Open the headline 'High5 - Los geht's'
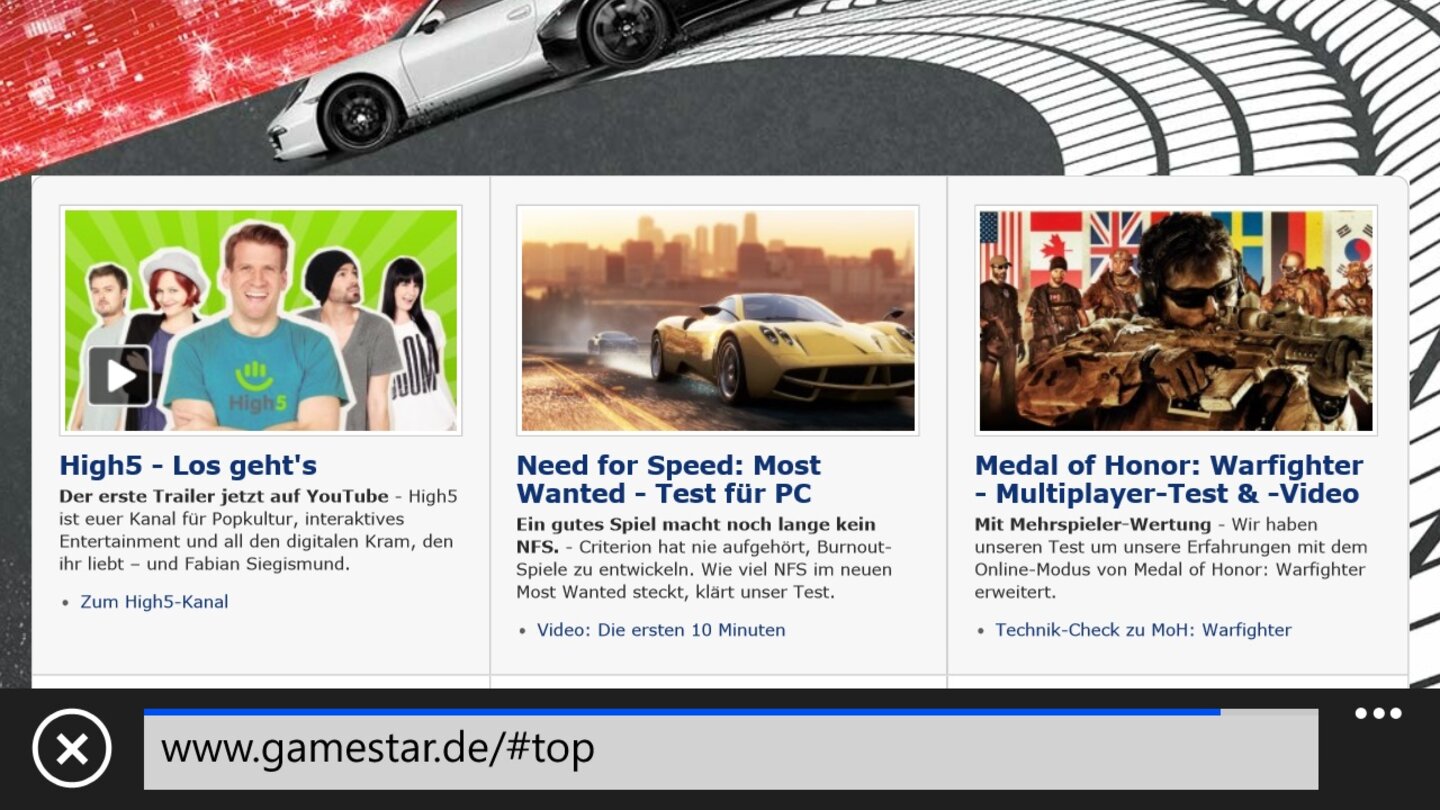The height and width of the screenshot is (810, 1440). coord(188,465)
